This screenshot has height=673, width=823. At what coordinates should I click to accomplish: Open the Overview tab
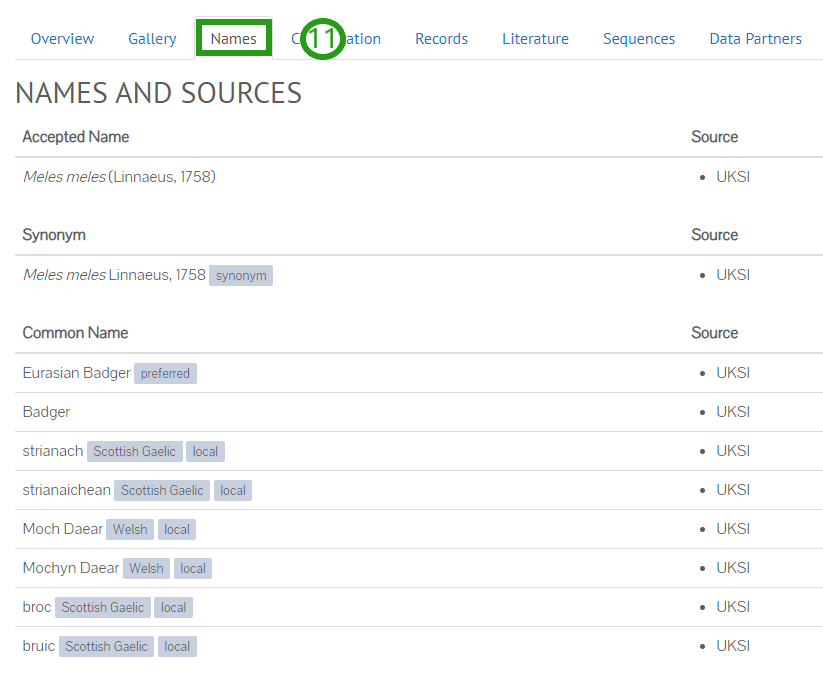(x=62, y=38)
